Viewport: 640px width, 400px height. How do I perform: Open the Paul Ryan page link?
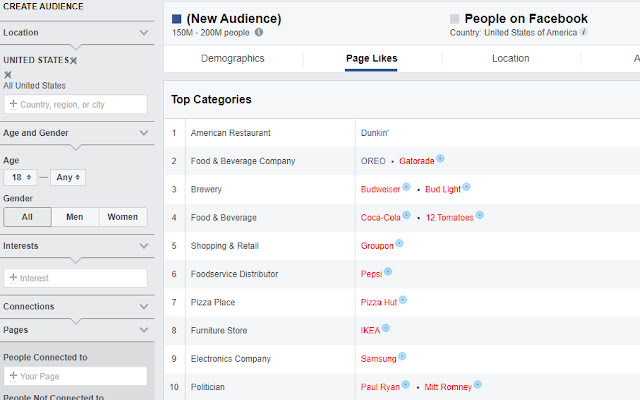[x=380, y=387]
